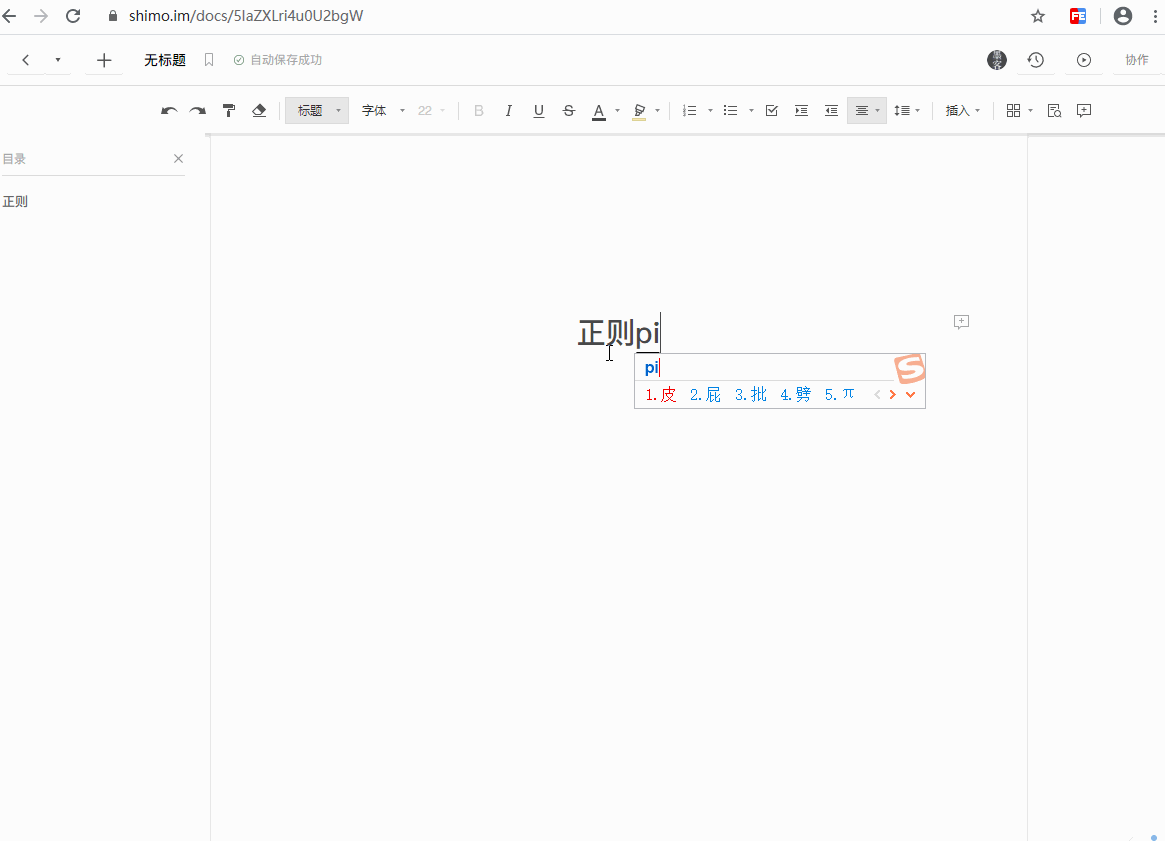Viewport: 1165px width, 841px height.
Task: Click the 无标题 document title
Action: point(165,60)
